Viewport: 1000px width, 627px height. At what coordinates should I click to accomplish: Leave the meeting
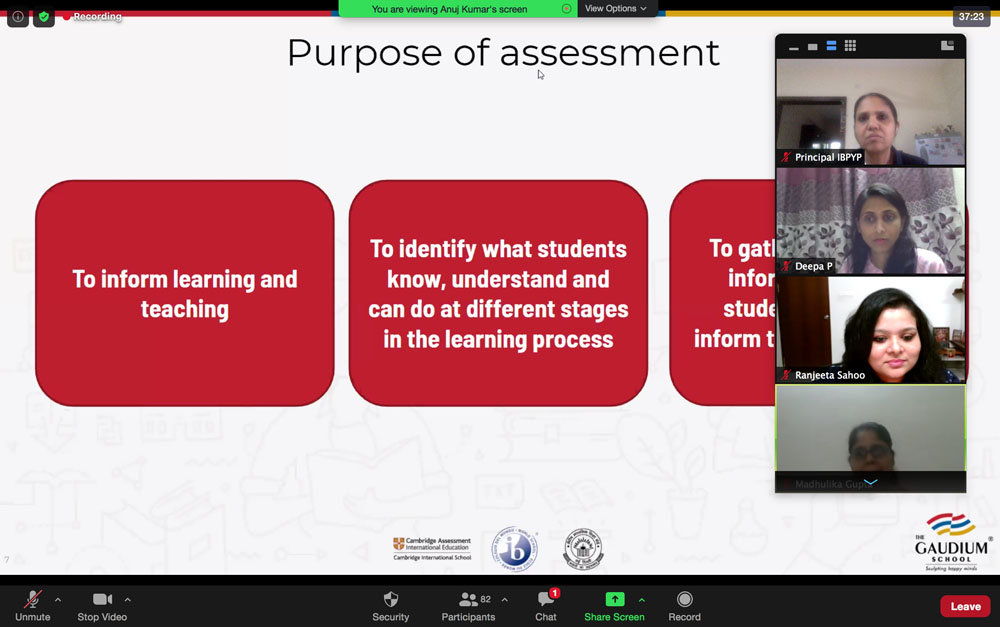[x=965, y=606]
